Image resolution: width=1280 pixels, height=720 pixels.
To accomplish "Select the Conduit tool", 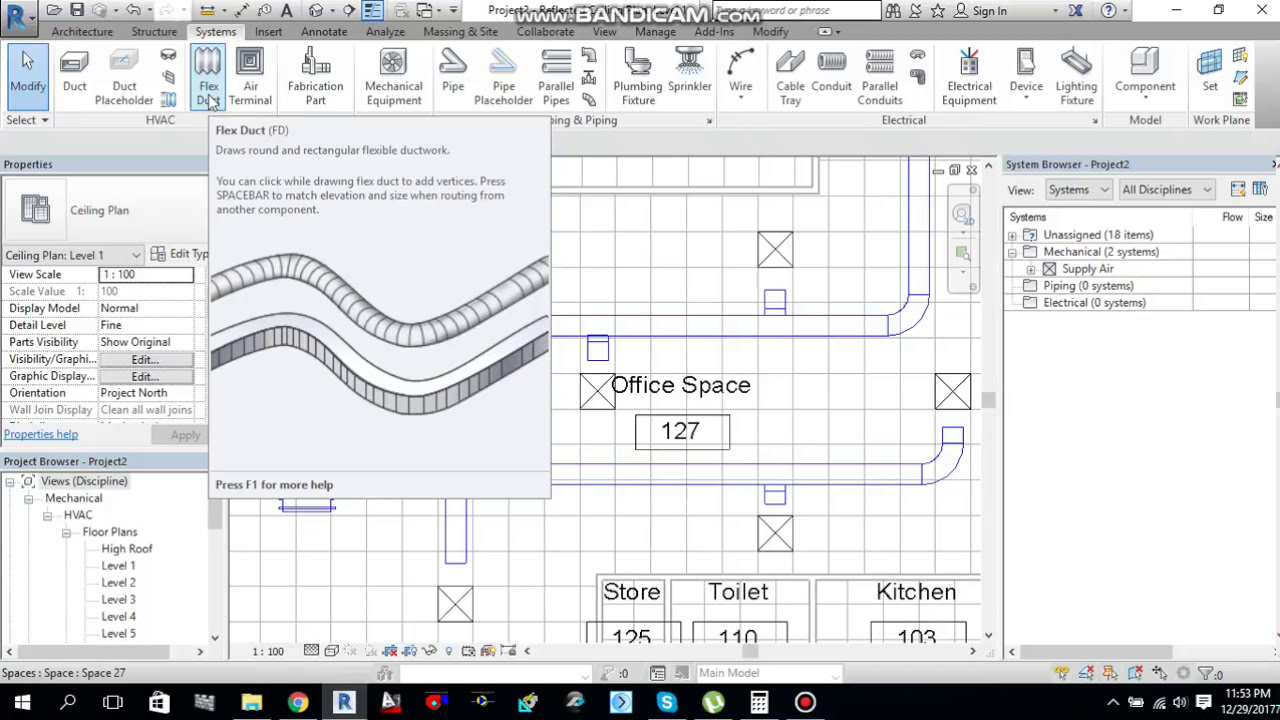I will coord(831,72).
